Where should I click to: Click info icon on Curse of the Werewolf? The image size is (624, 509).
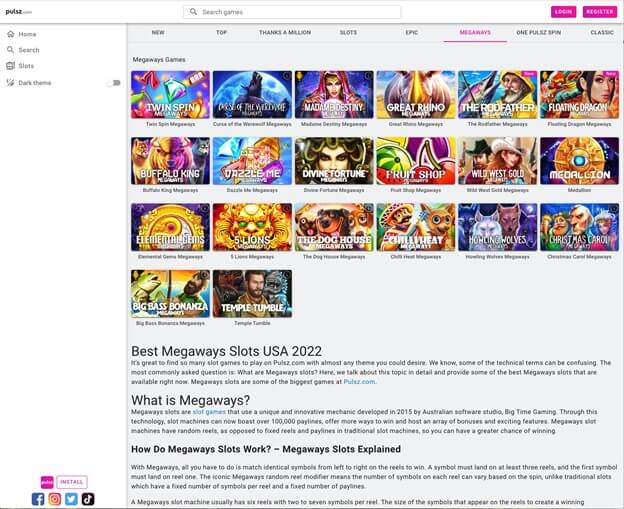[286, 76]
